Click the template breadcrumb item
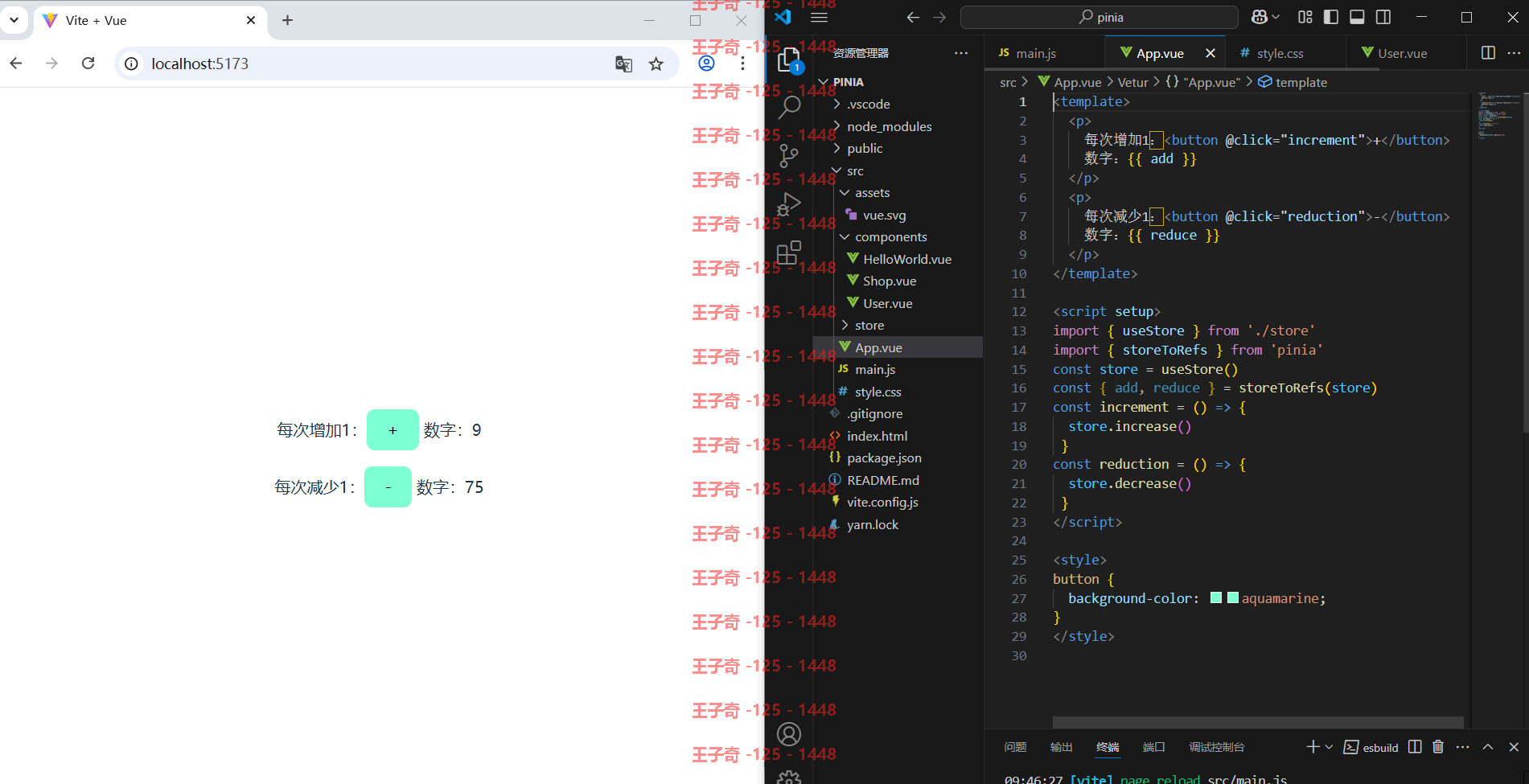 coord(1293,82)
